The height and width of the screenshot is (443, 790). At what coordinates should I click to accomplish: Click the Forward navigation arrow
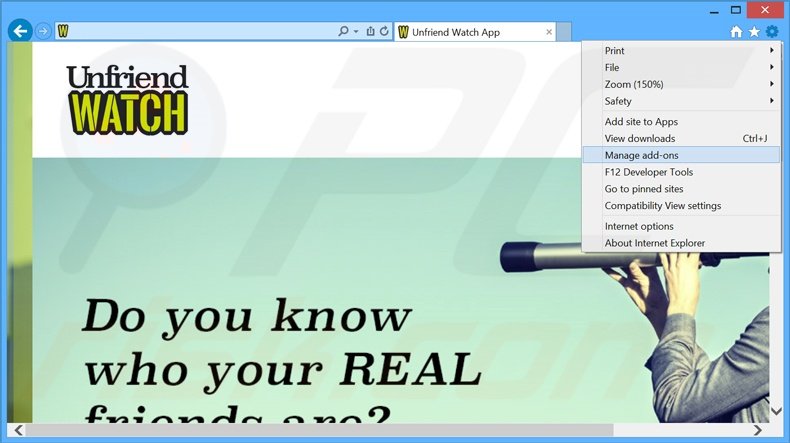(x=43, y=31)
